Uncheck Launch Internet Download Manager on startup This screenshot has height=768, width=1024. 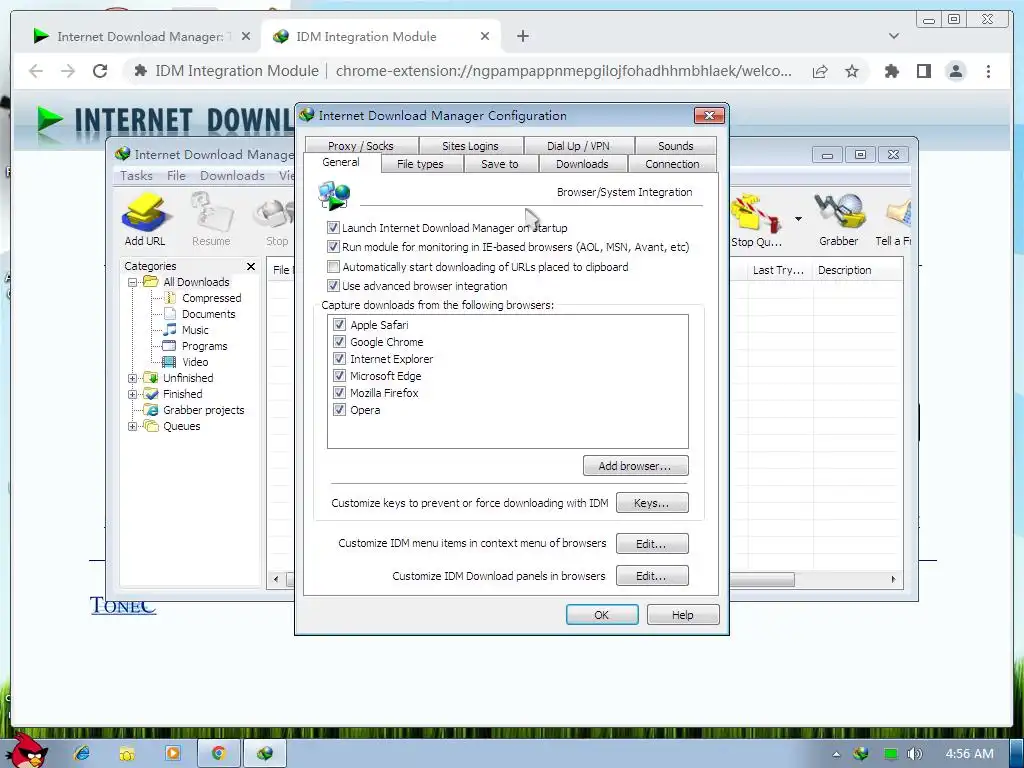333,228
